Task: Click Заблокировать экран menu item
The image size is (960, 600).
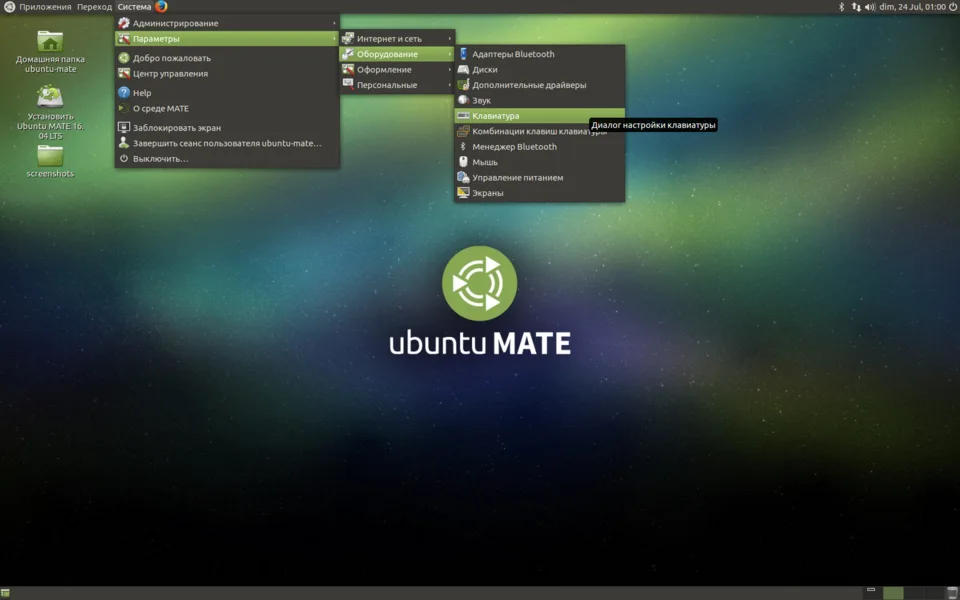Action: click(x=177, y=128)
